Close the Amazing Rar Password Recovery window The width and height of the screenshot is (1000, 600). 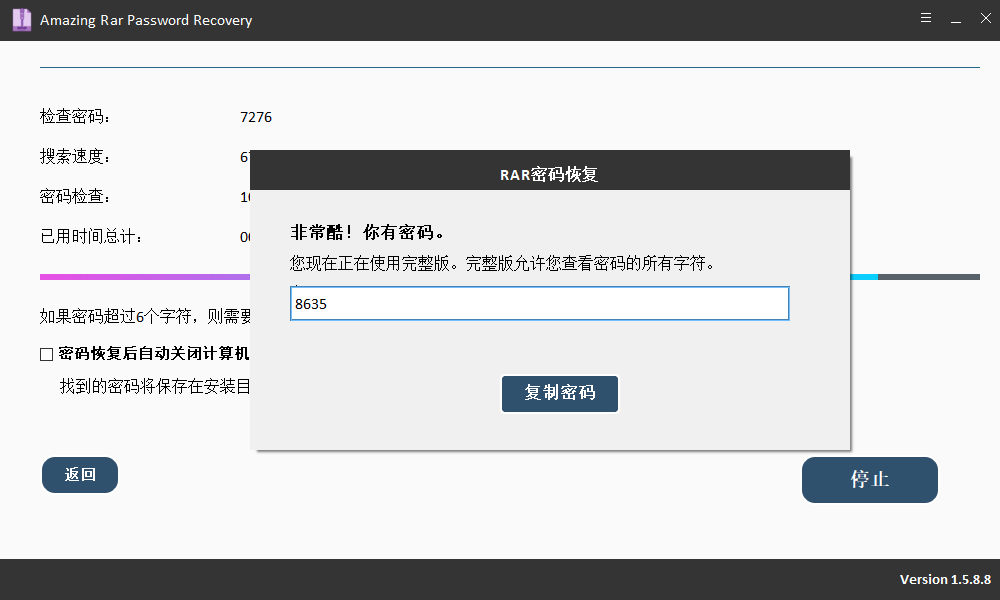pyautogui.click(x=985, y=18)
